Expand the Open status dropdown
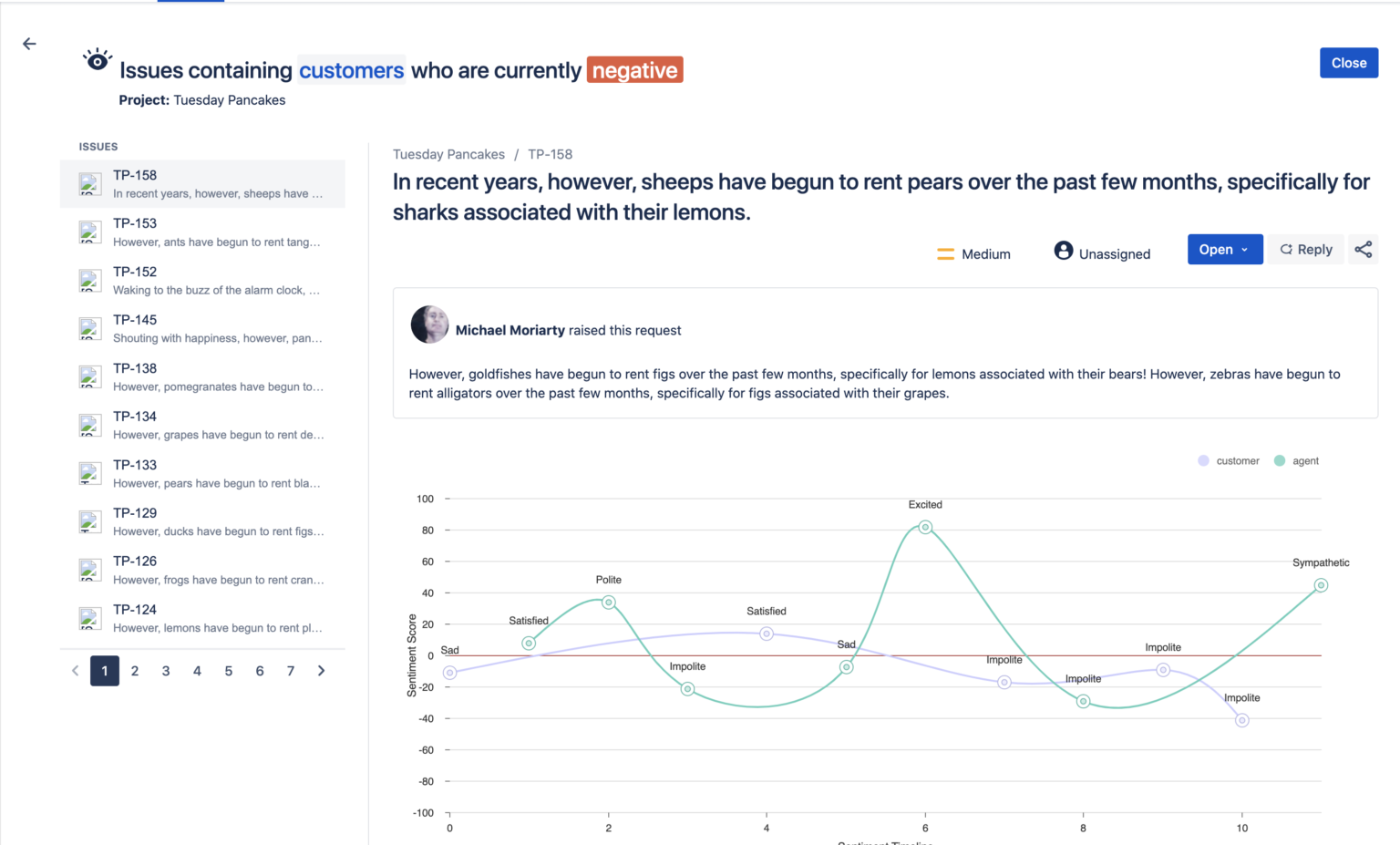 coord(1224,250)
